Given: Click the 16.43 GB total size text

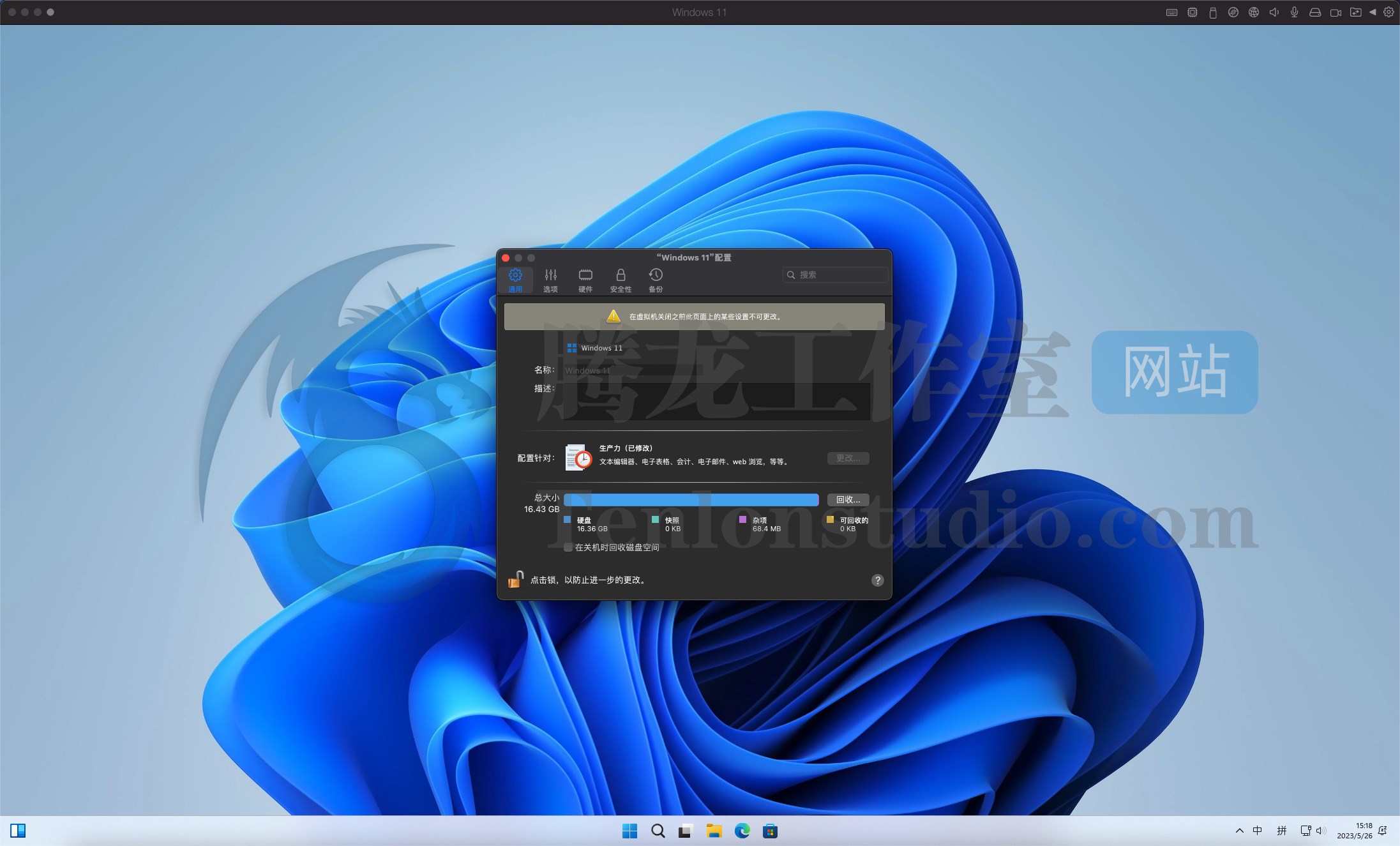Looking at the screenshot, I should (541, 509).
